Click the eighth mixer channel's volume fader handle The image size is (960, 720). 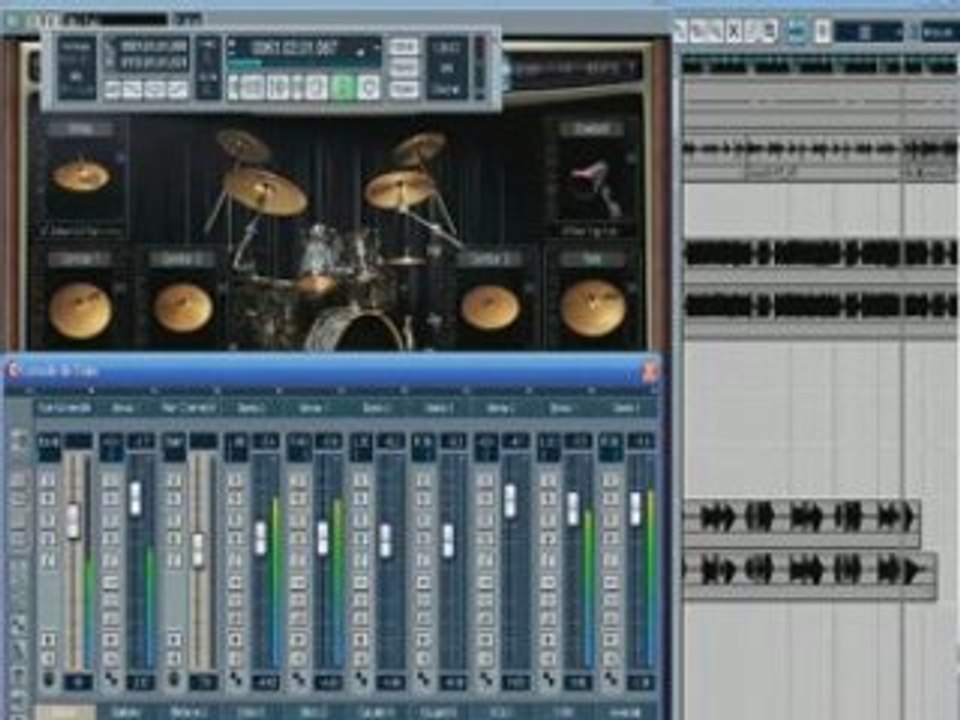click(510, 500)
